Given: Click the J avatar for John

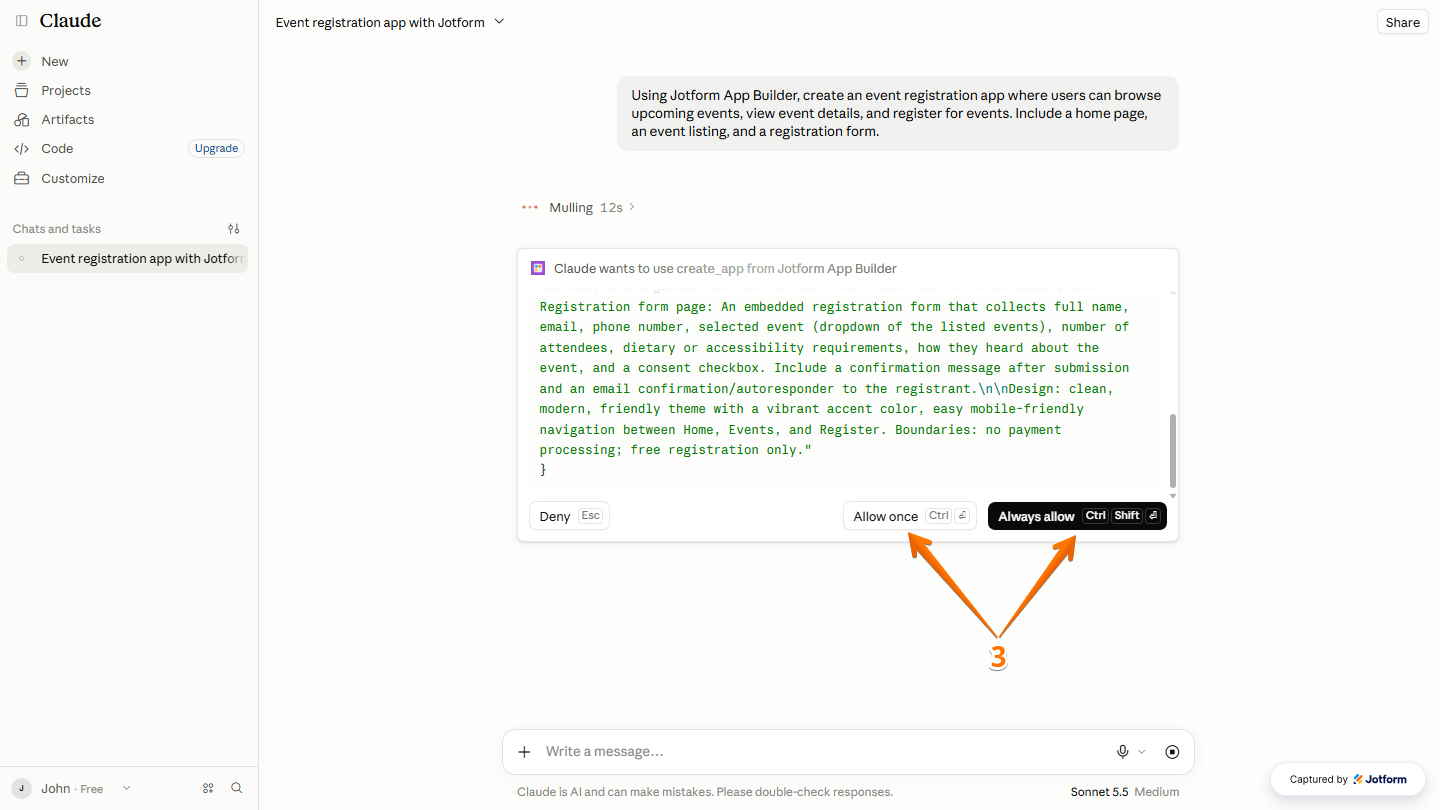Looking at the screenshot, I should 22,788.
